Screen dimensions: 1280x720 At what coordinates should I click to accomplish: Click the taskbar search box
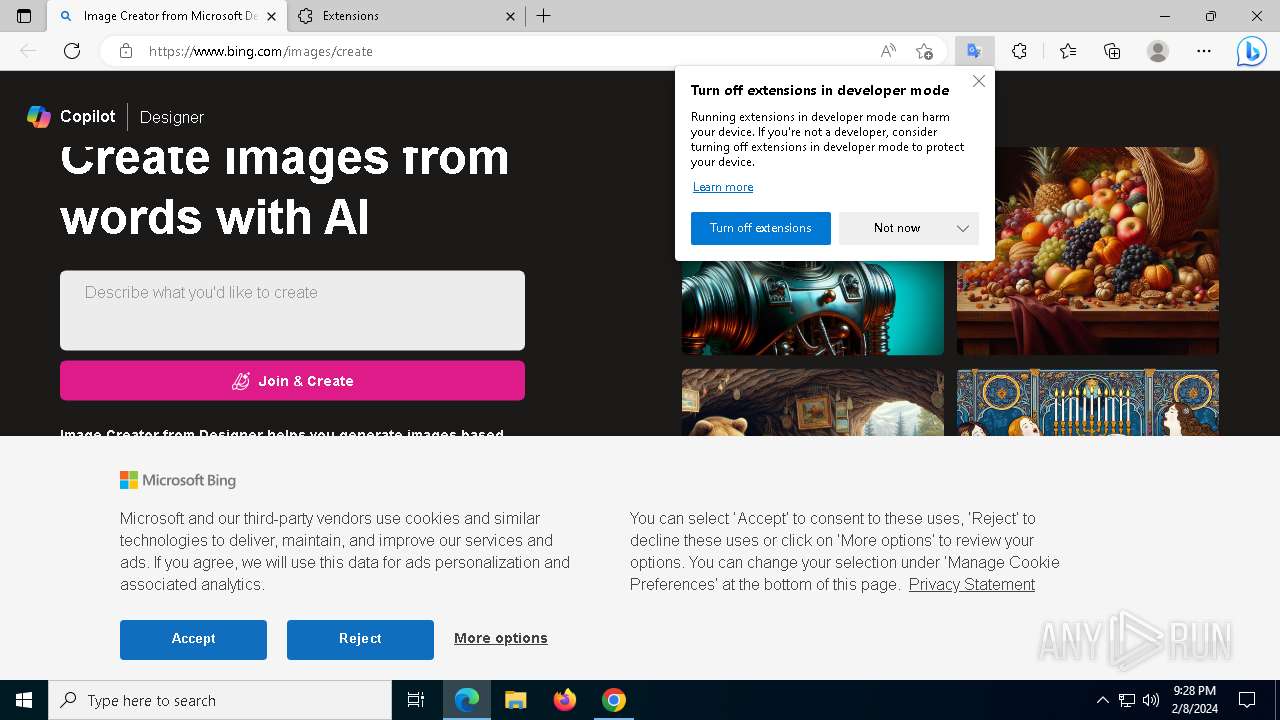pos(220,700)
